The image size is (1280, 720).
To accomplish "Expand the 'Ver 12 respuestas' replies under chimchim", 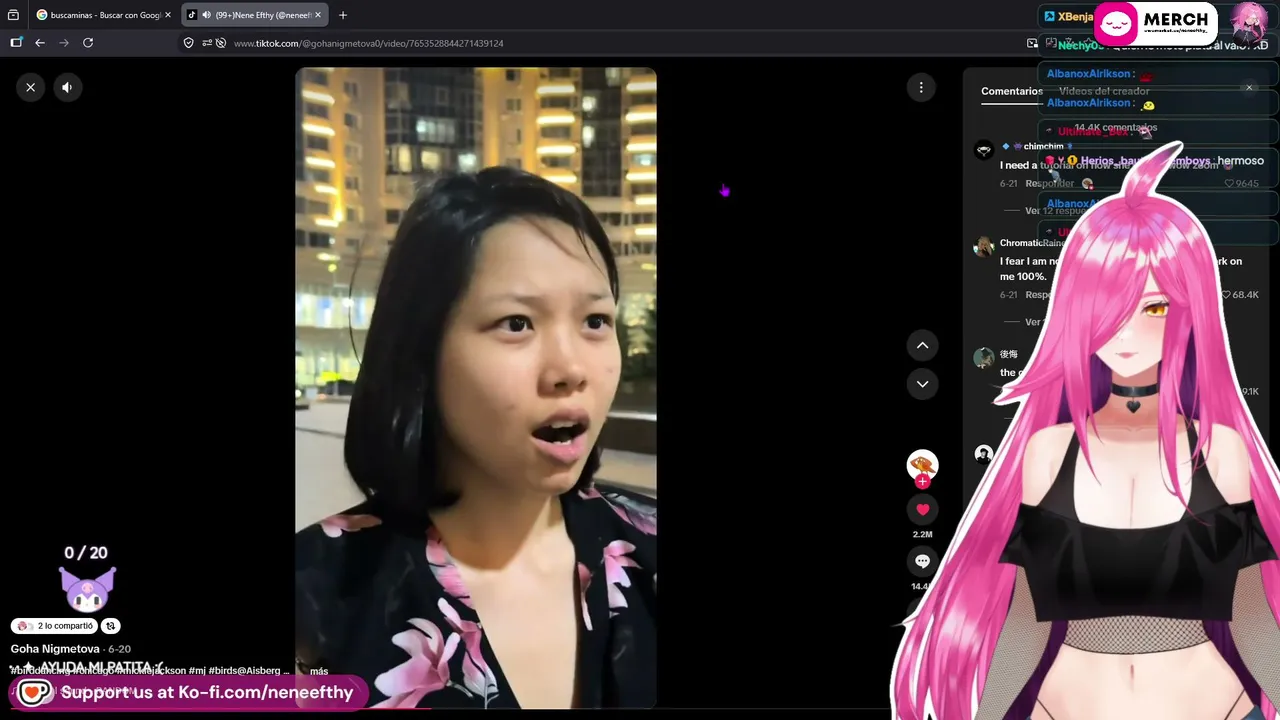I will pyautogui.click(x=1055, y=211).
